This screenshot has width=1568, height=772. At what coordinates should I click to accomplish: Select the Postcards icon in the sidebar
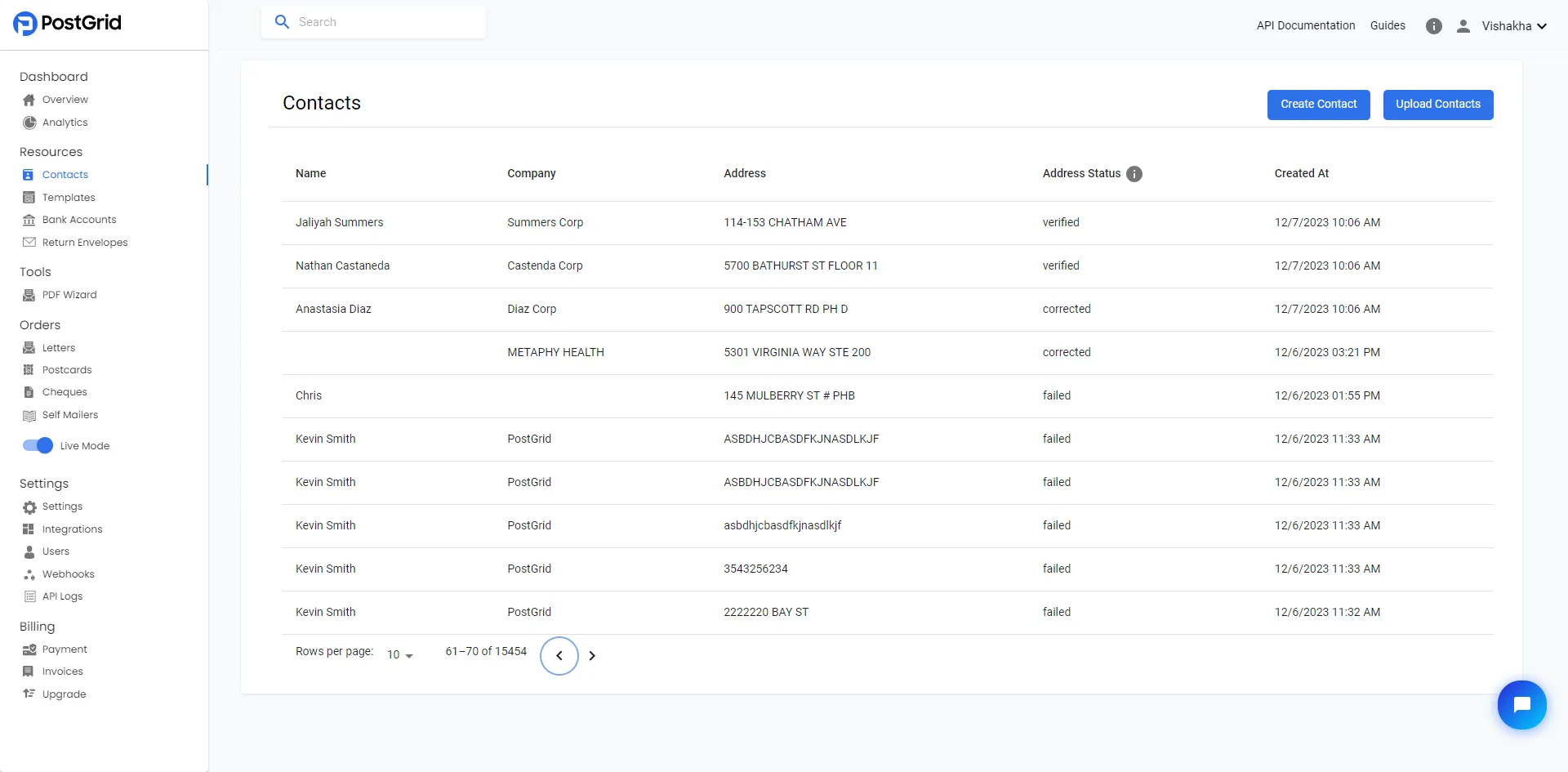point(29,369)
